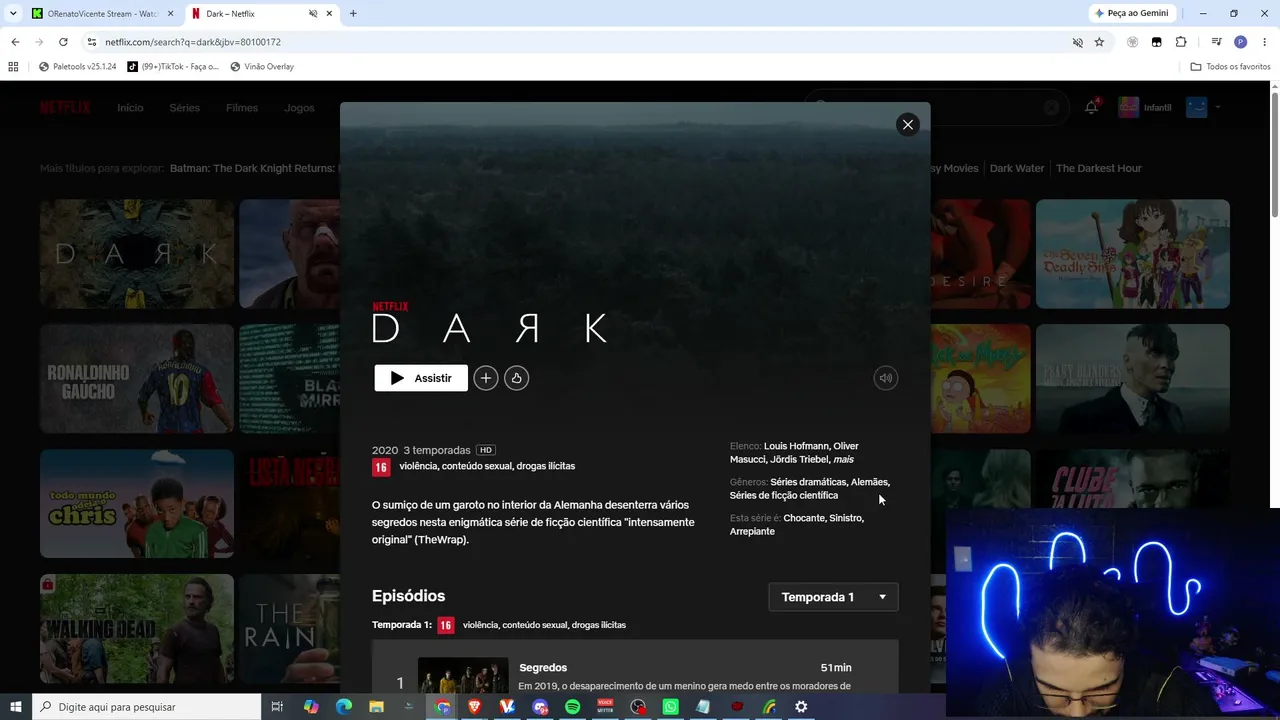Select episode 1 Segredos thumbnail
The width and height of the screenshot is (1280, 720).
463,676
